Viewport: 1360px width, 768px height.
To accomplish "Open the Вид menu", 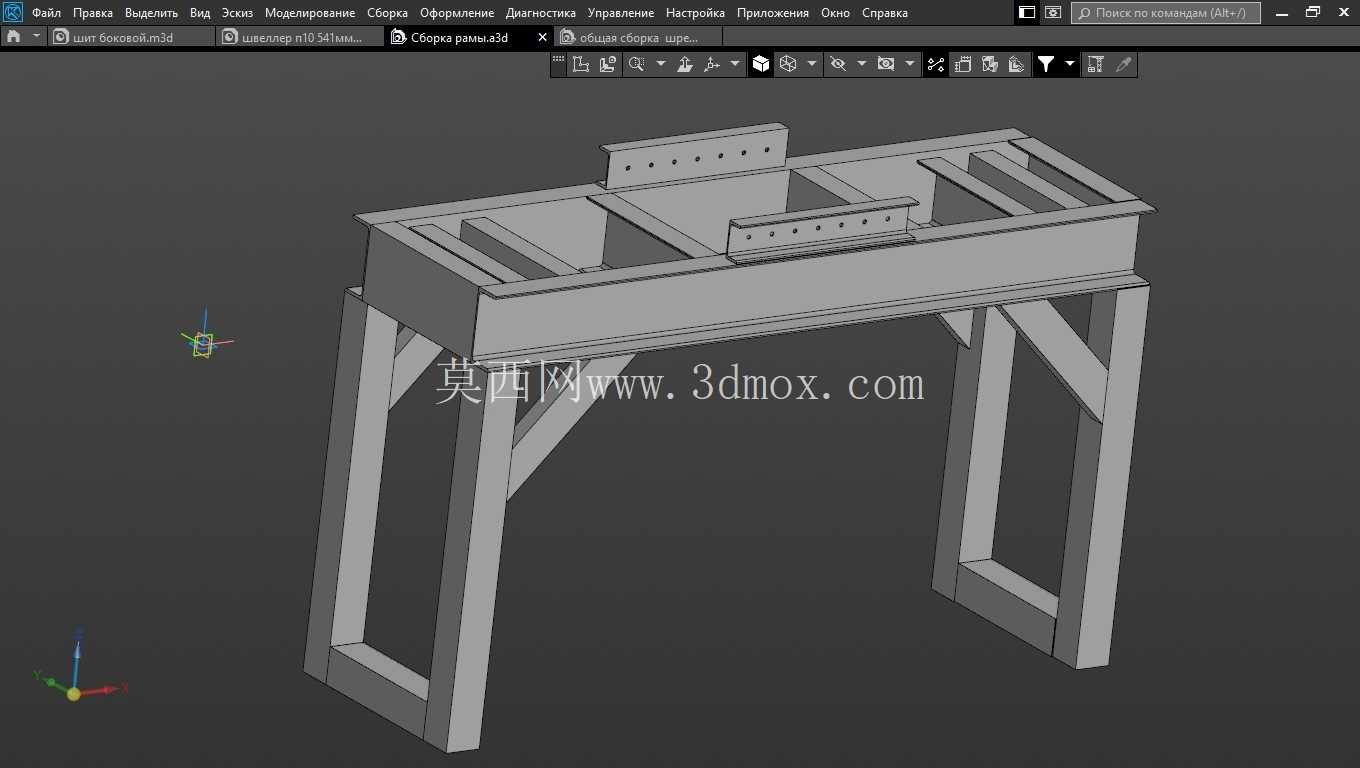I will (x=200, y=13).
